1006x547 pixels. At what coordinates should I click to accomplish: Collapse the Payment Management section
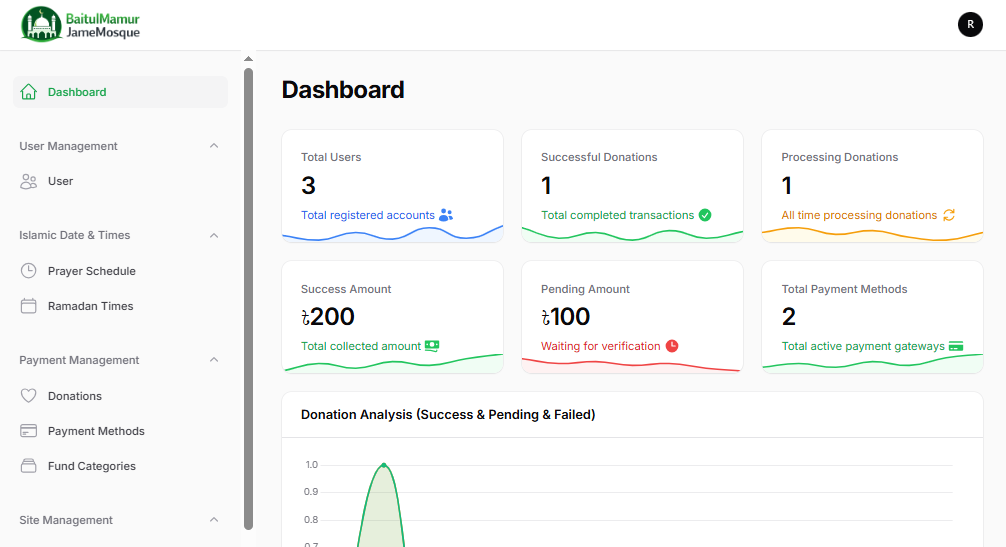214,360
